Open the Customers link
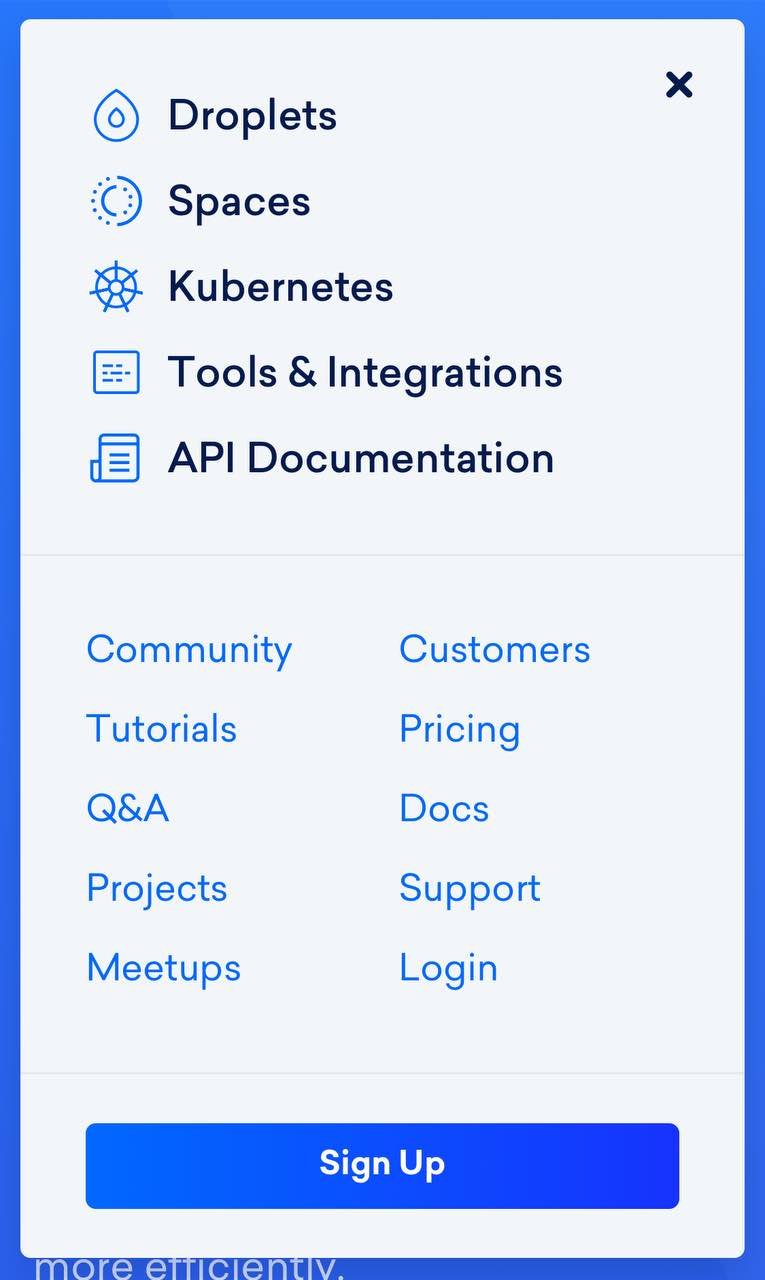This screenshot has height=1280, width=765. [x=495, y=650]
